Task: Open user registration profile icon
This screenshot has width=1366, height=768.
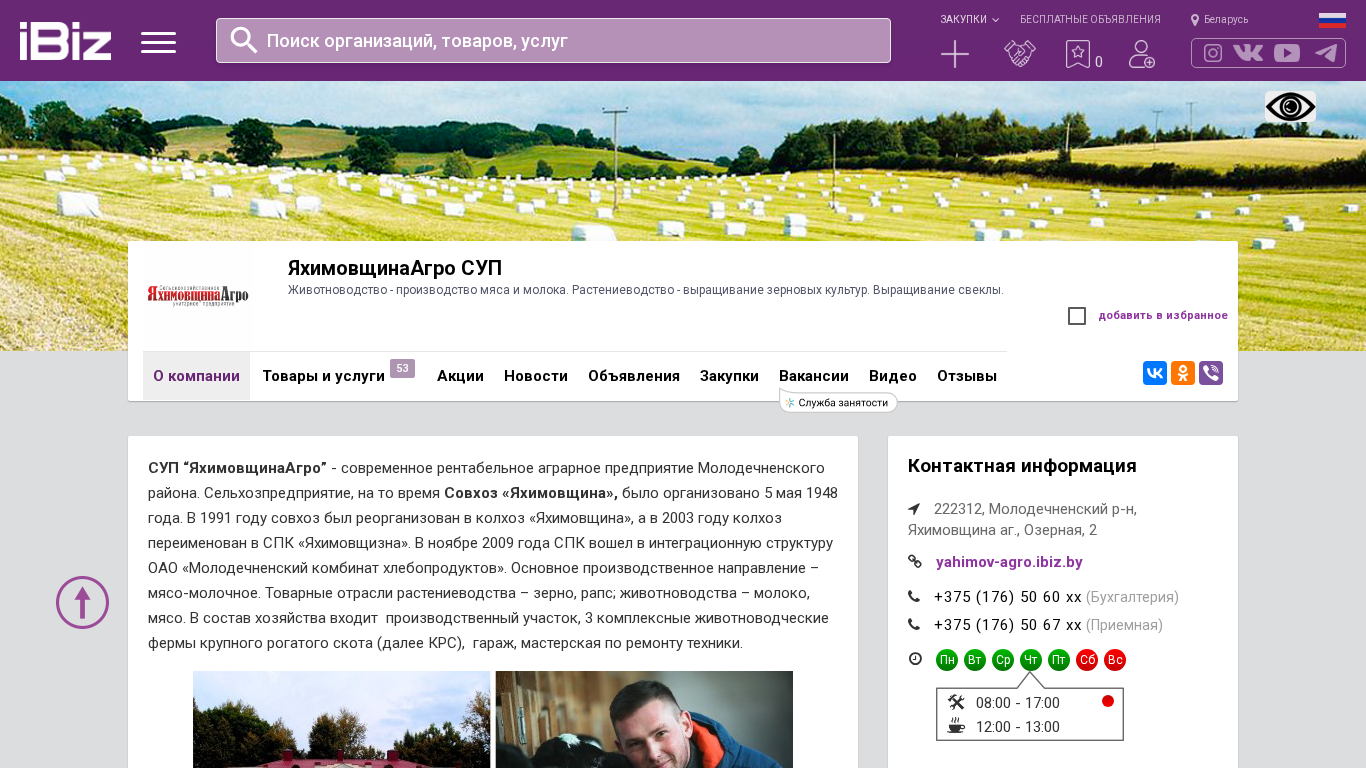Action: click(x=1142, y=54)
